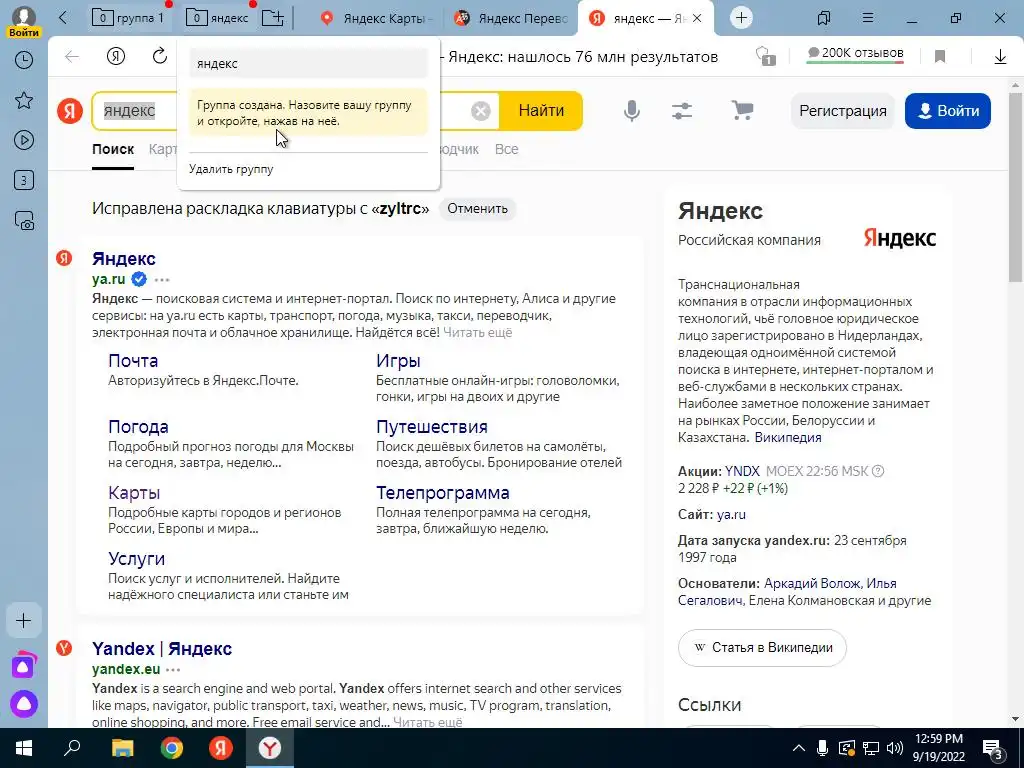Open the Игры sitelink

[x=398, y=360]
